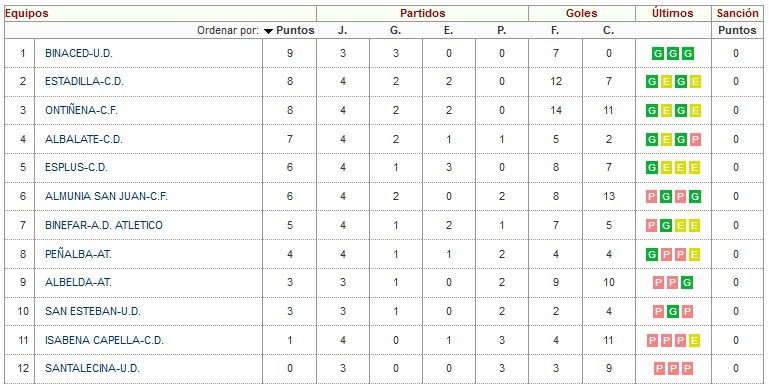Sort by goals F. column header

point(555,30)
